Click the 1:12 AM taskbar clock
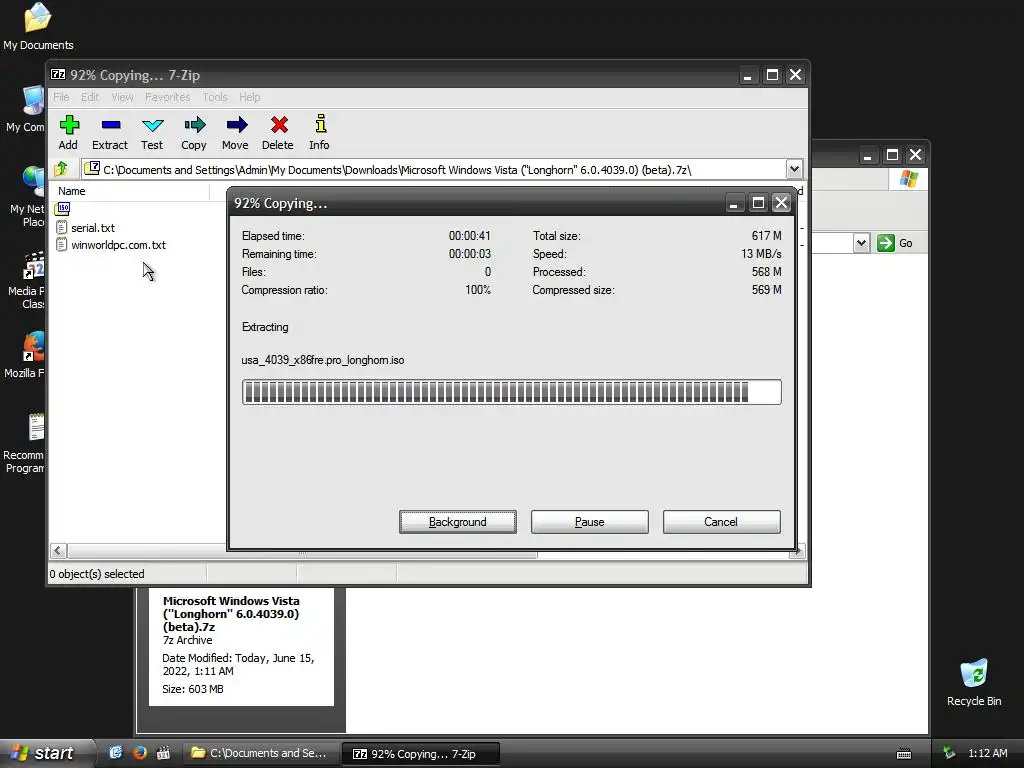Viewport: 1024px width, 768px height. point(987,753)
